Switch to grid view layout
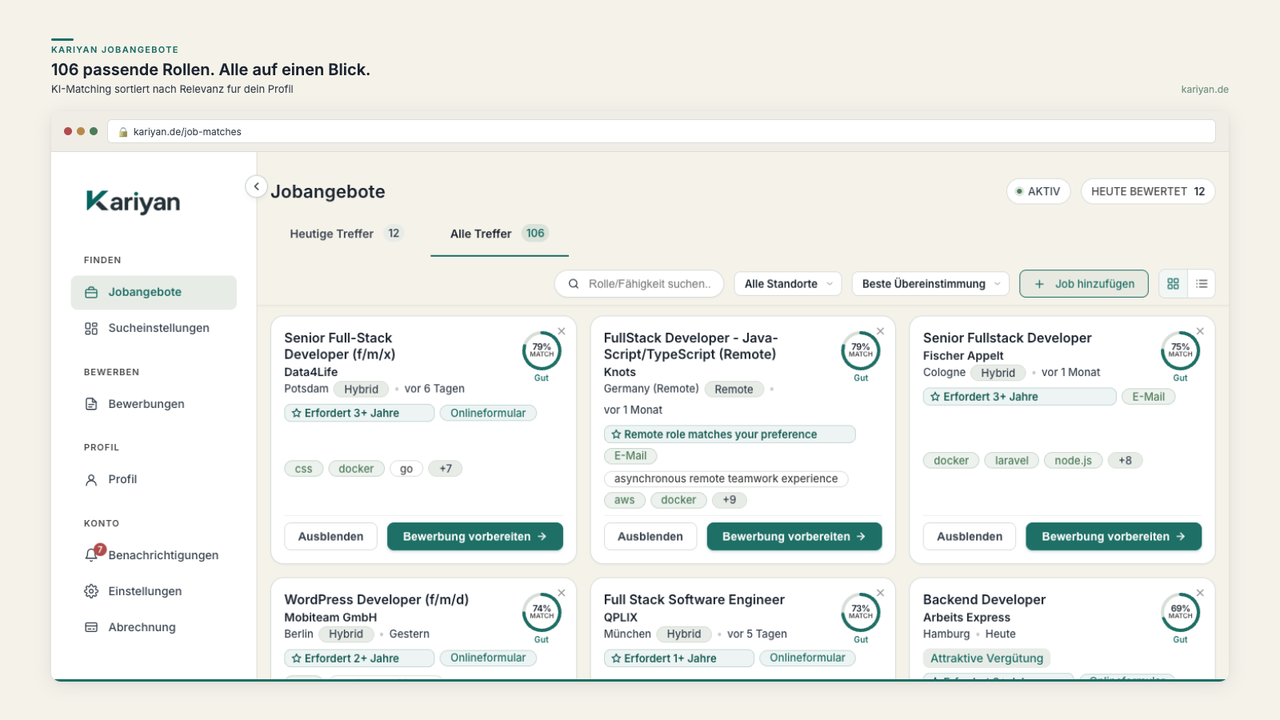 (x=1173, y=284)
